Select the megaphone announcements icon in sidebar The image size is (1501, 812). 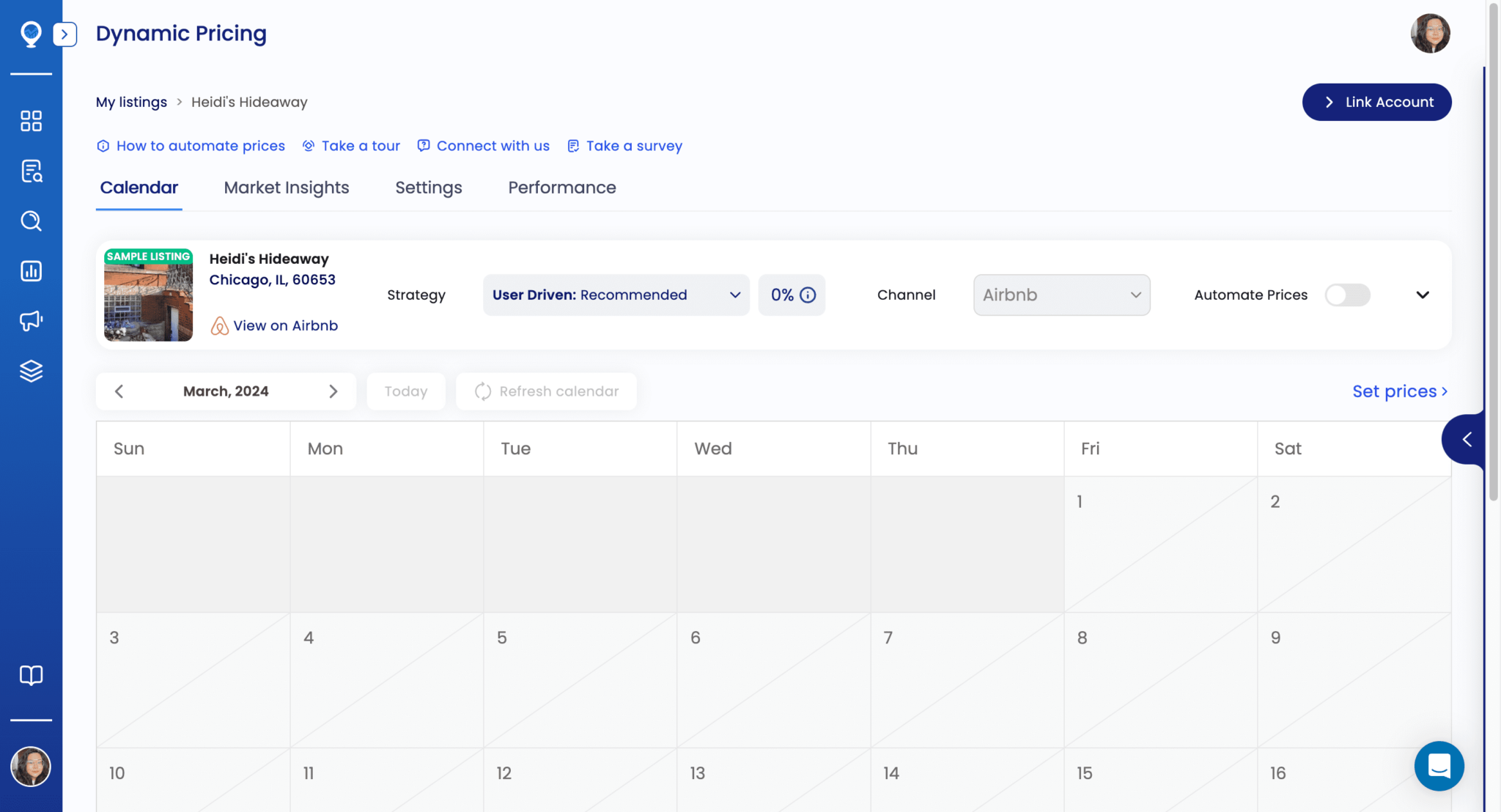31,321
